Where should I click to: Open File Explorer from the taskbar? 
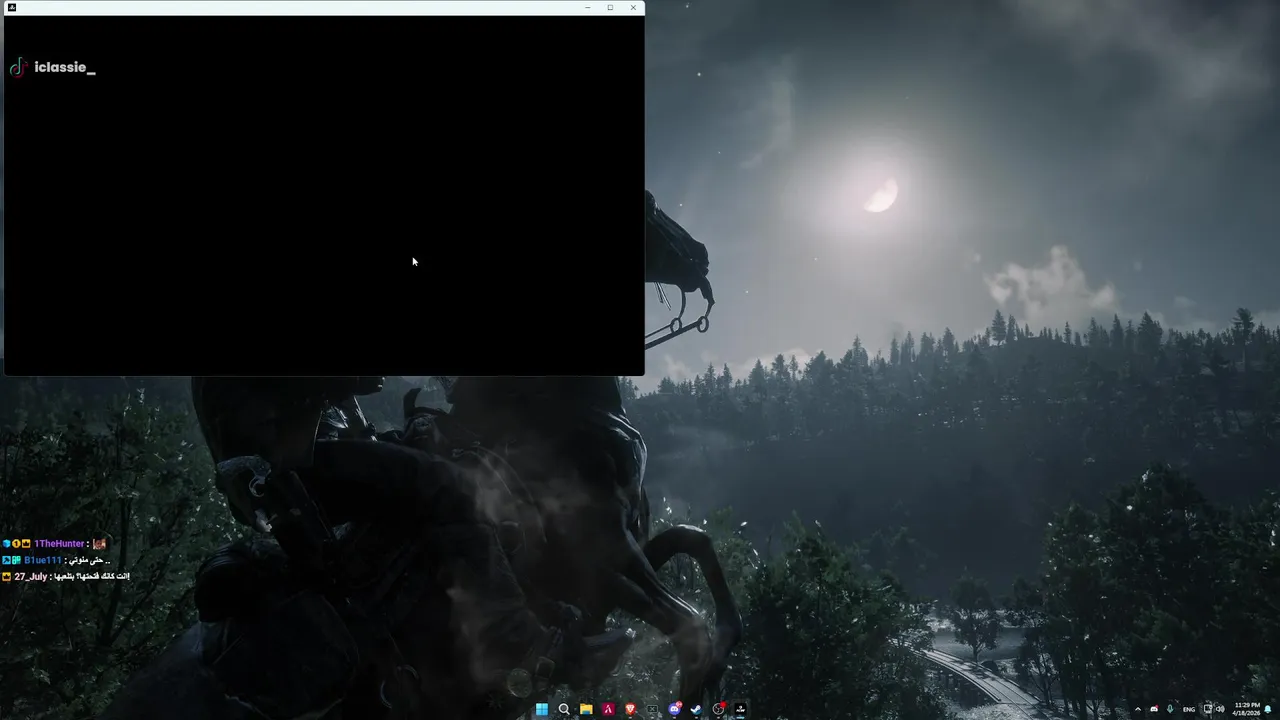pos(586,709)
